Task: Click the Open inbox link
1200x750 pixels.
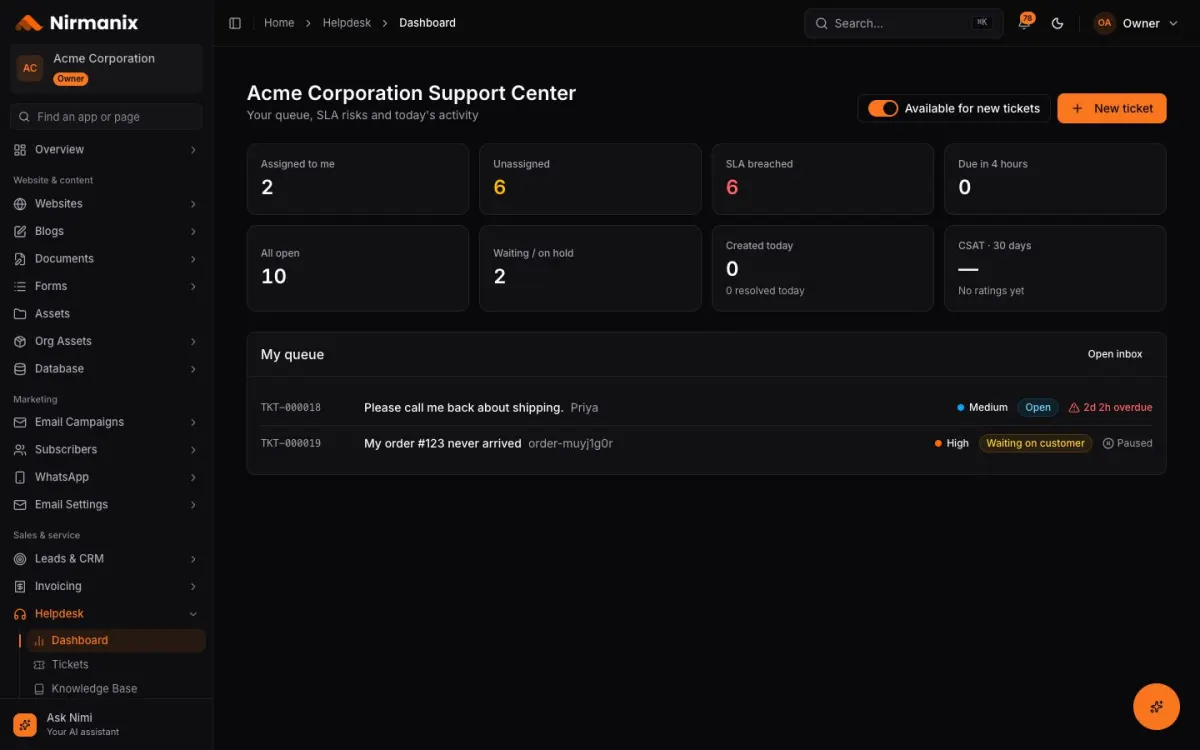Action: 1115,354
